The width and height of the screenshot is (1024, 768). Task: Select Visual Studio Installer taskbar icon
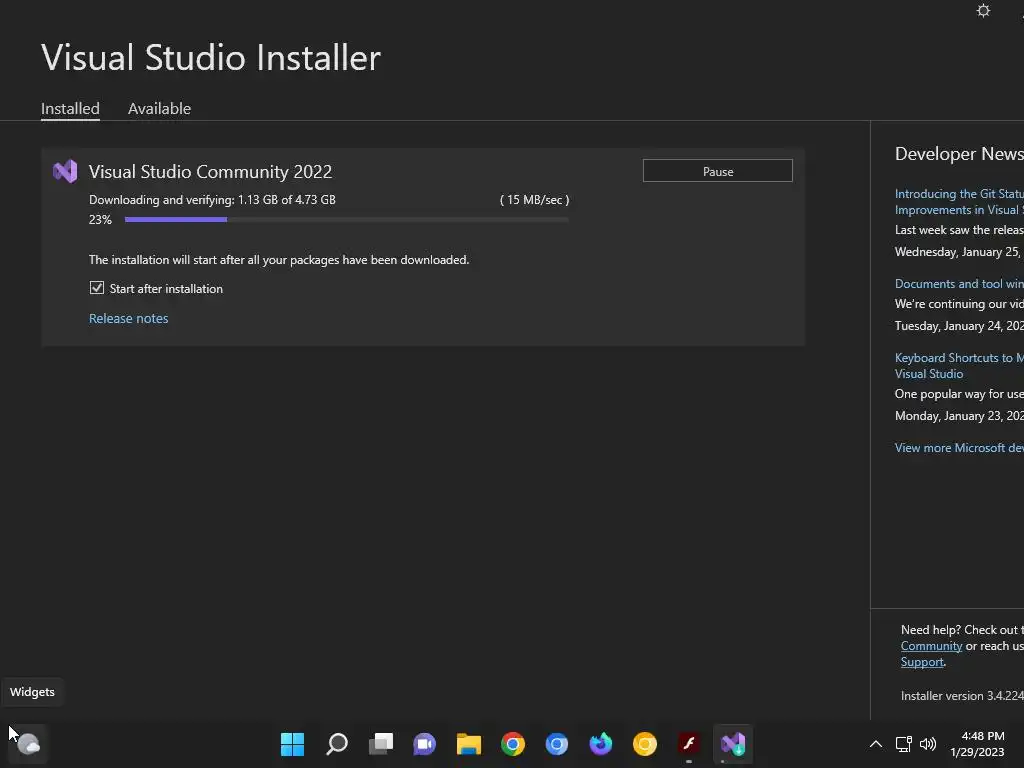tap(733, 744)
